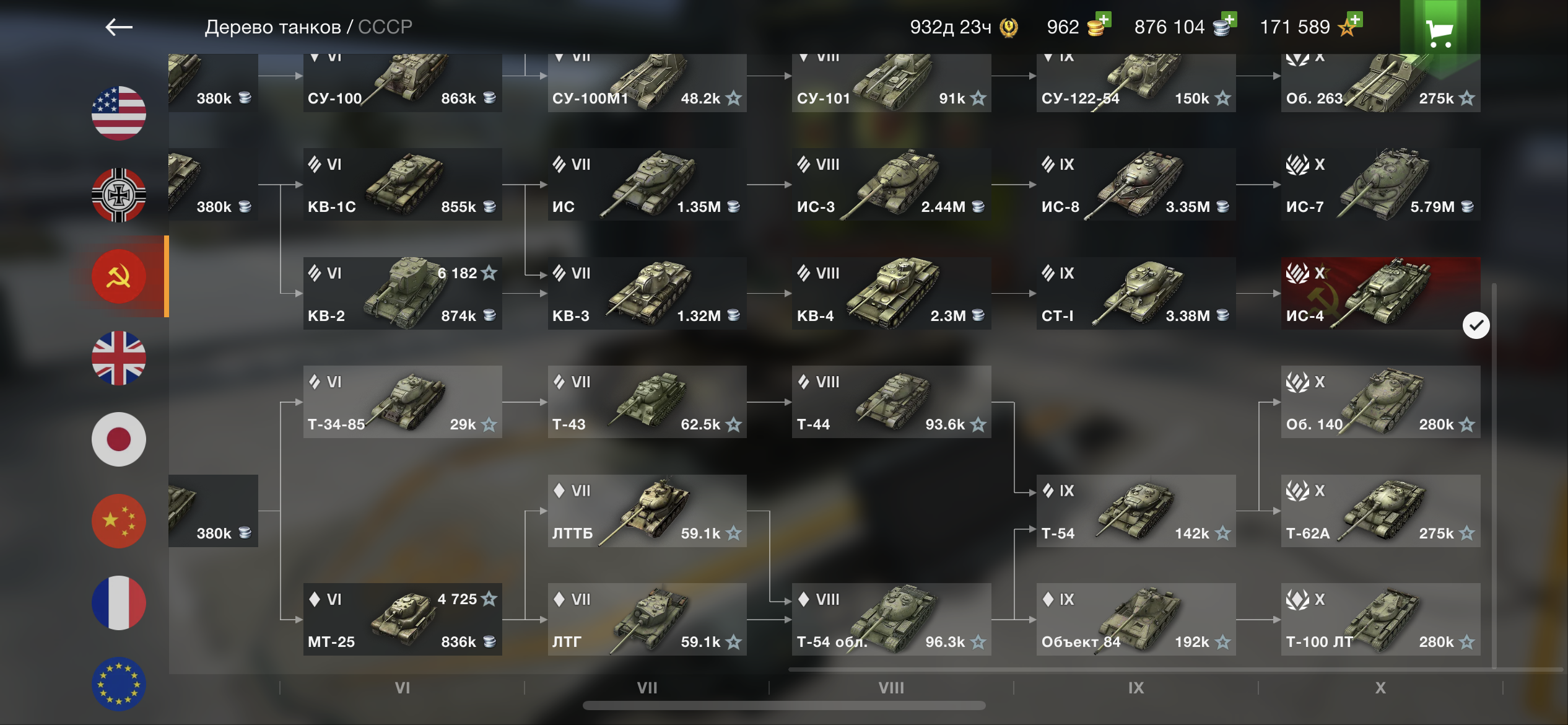Select the Т-54 tier IX tank
1568x725 pixels.
click(1136, 511)
